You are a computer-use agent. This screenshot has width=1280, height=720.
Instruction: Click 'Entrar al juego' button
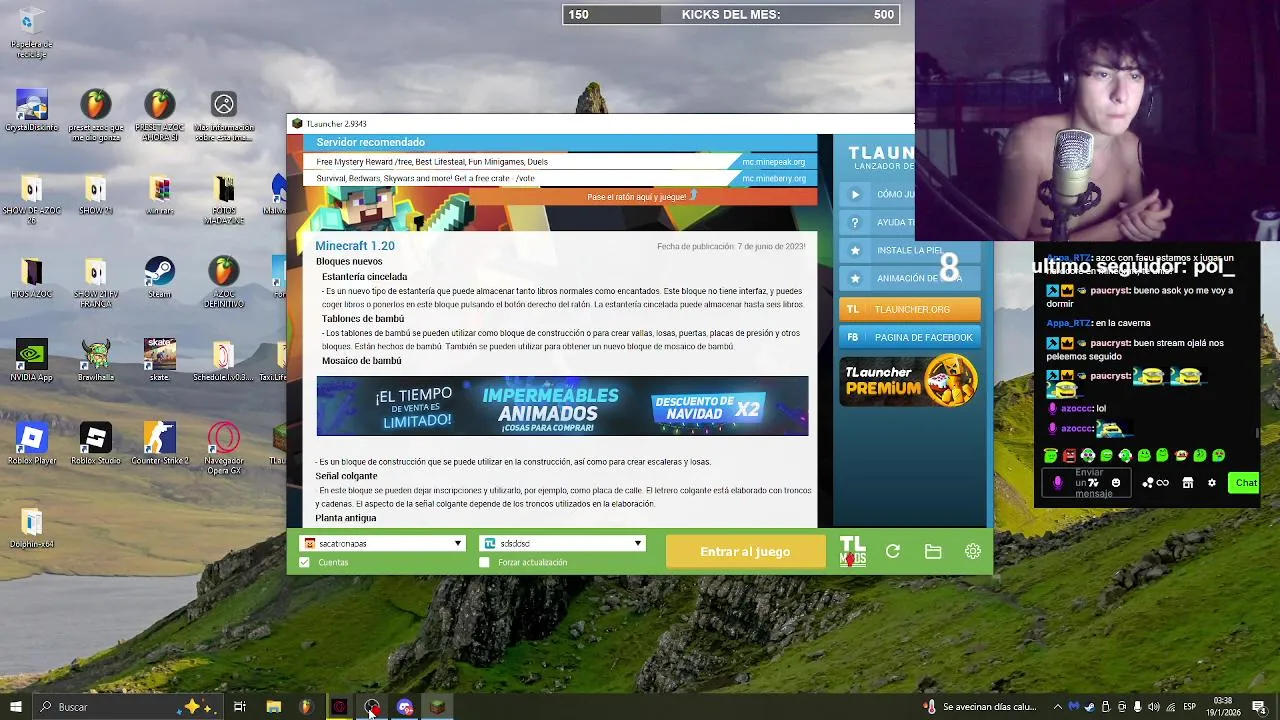pyautogui.click(x=745, y=551)
